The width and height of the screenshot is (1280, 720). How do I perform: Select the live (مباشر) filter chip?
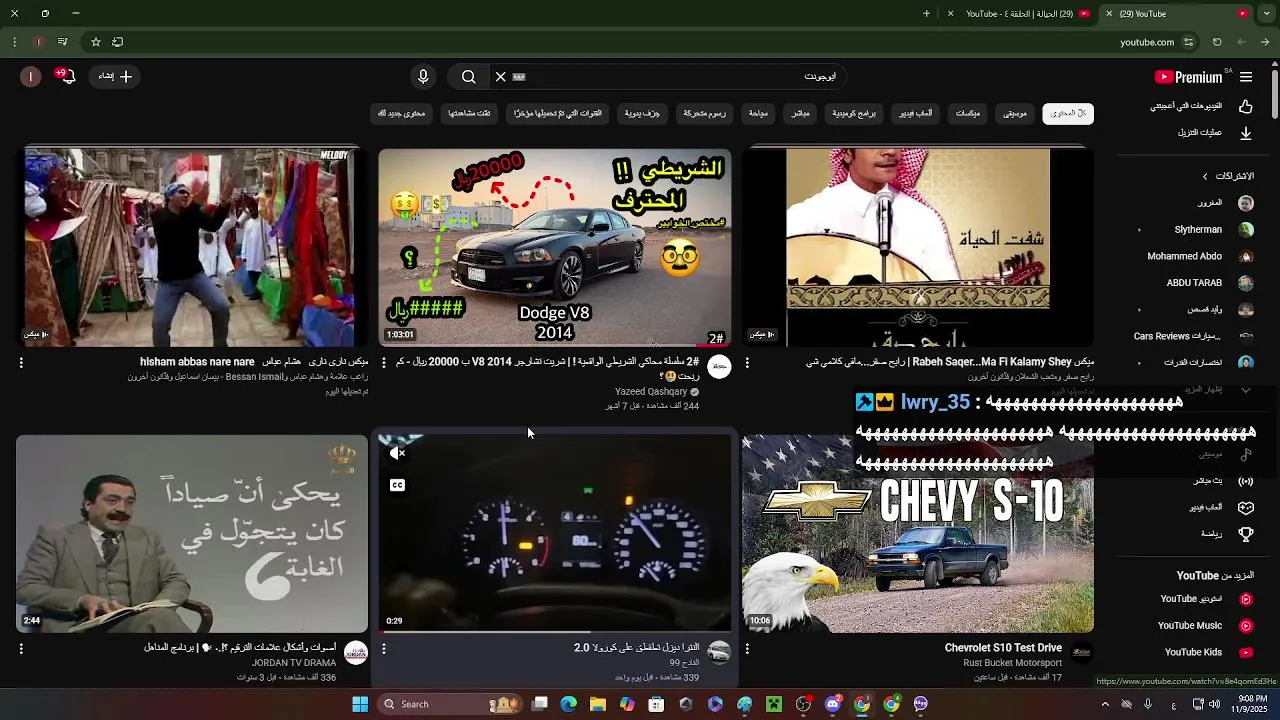pos(800,113)
